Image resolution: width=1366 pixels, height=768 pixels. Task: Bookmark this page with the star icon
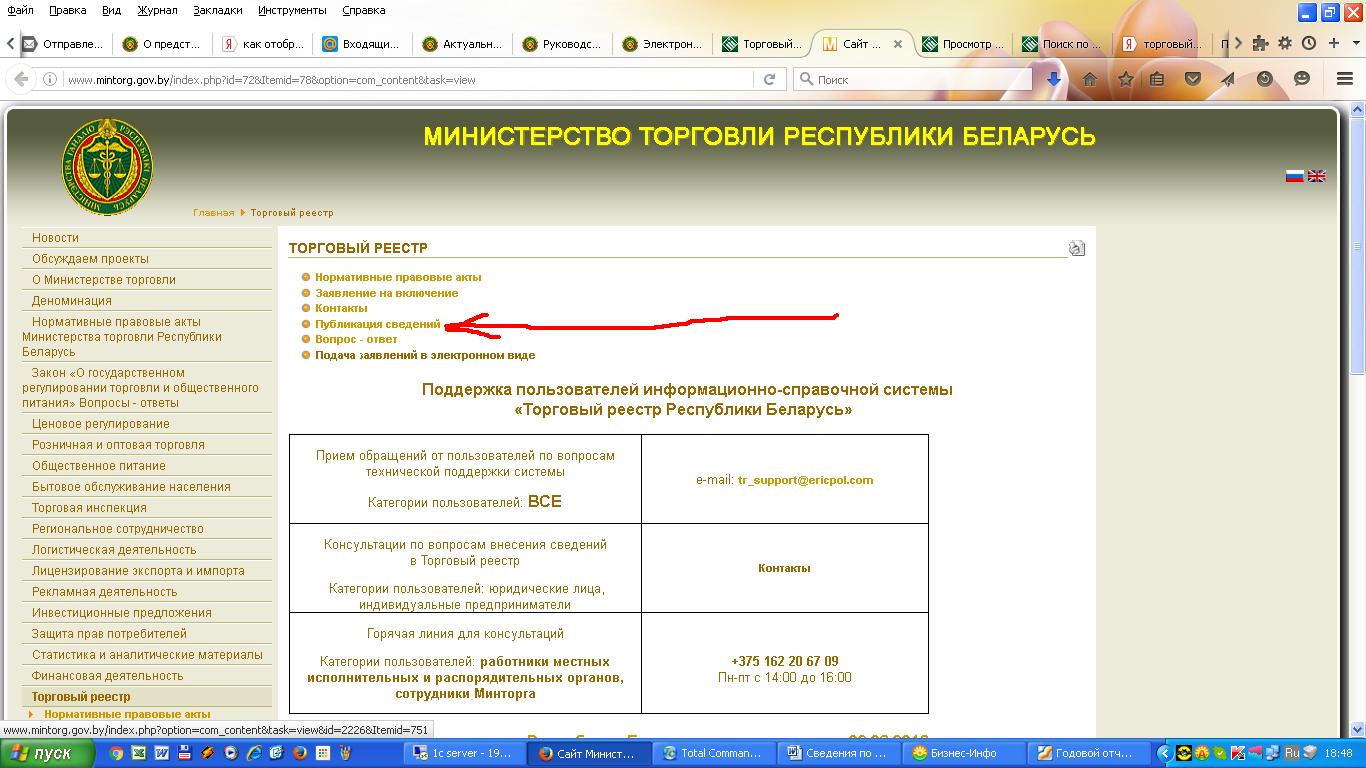point(1125,79)
